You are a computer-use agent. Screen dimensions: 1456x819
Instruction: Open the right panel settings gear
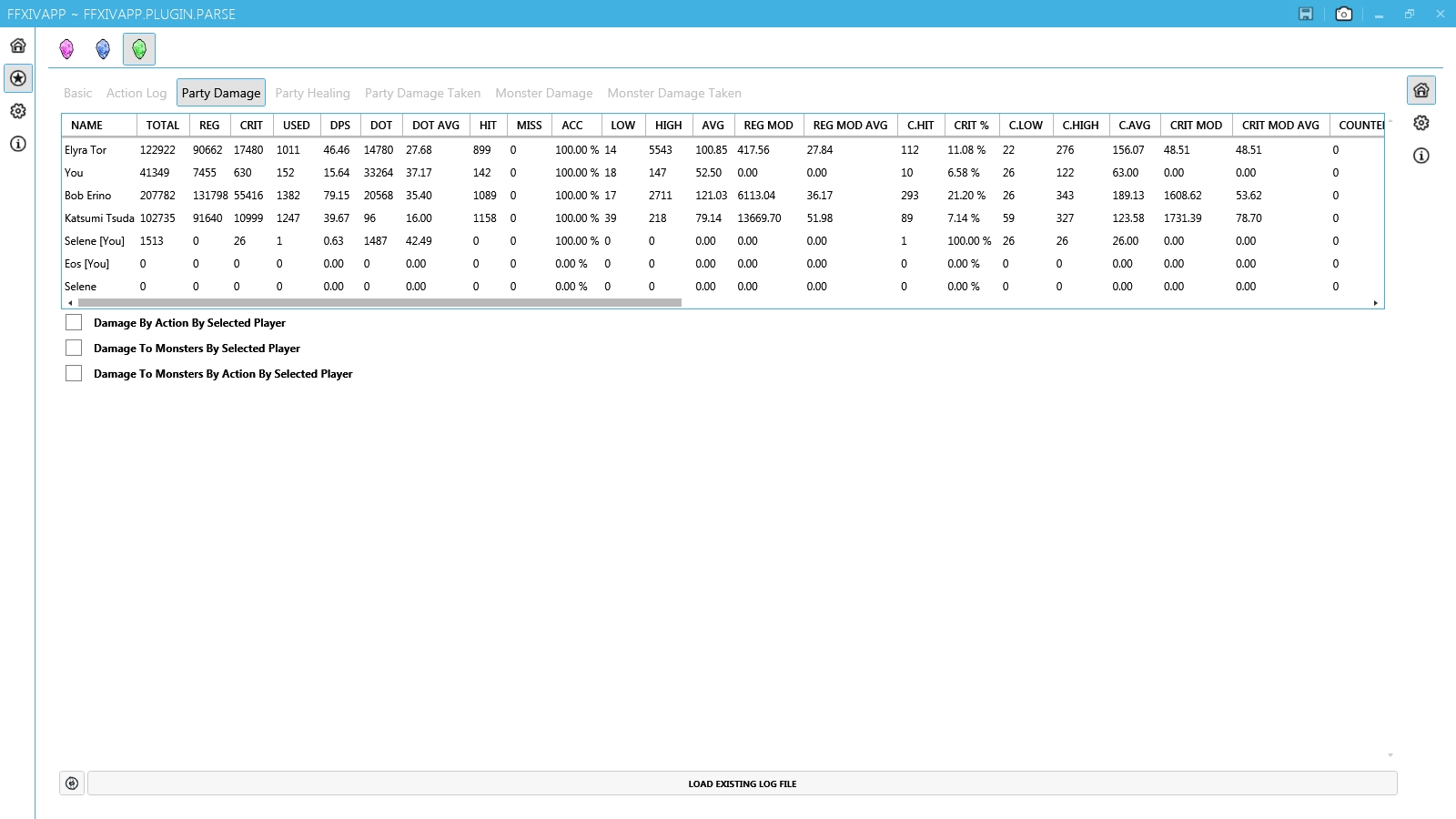[x=1421, y=123]
